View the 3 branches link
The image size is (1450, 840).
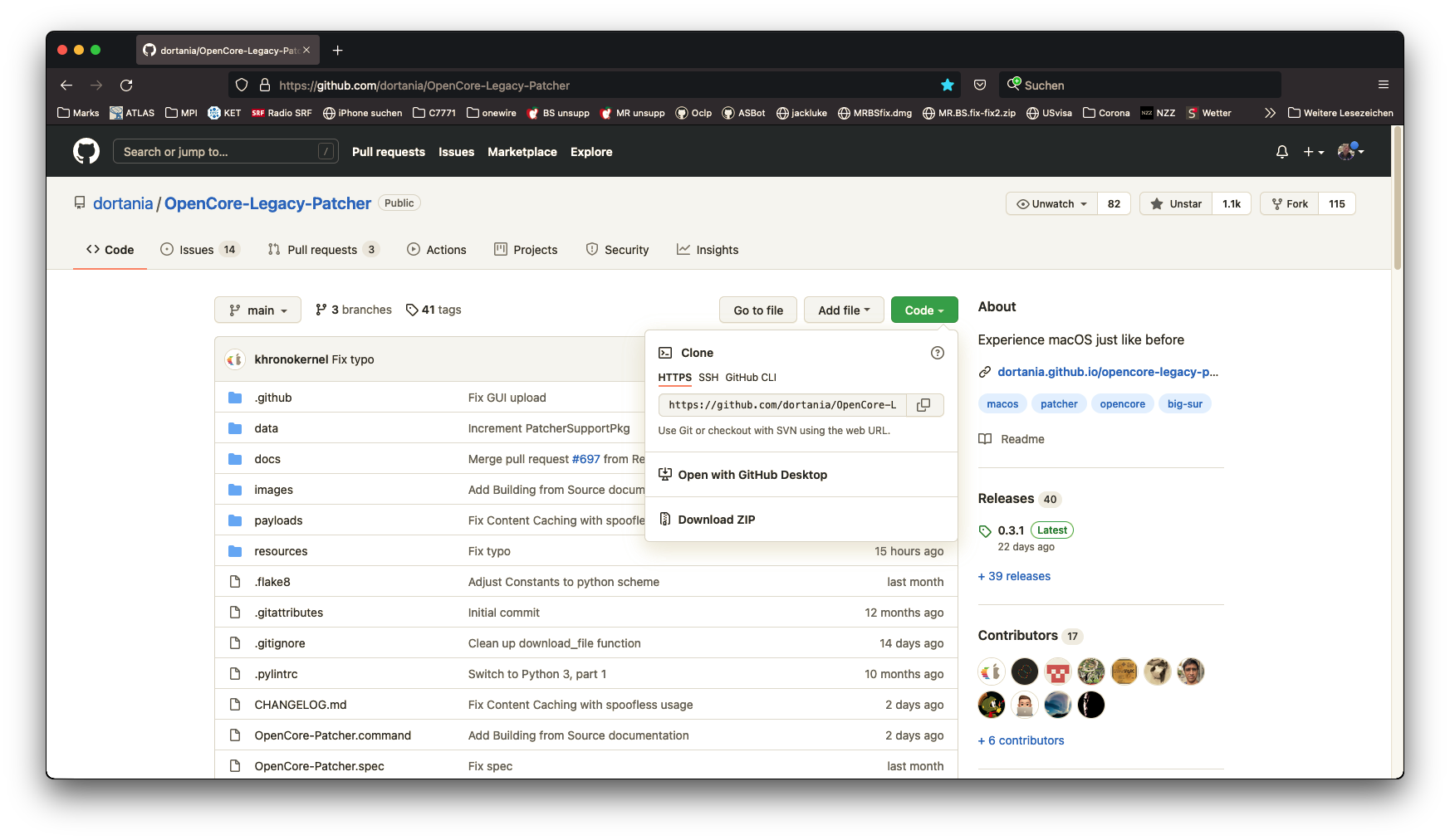(x=354, y=310)
